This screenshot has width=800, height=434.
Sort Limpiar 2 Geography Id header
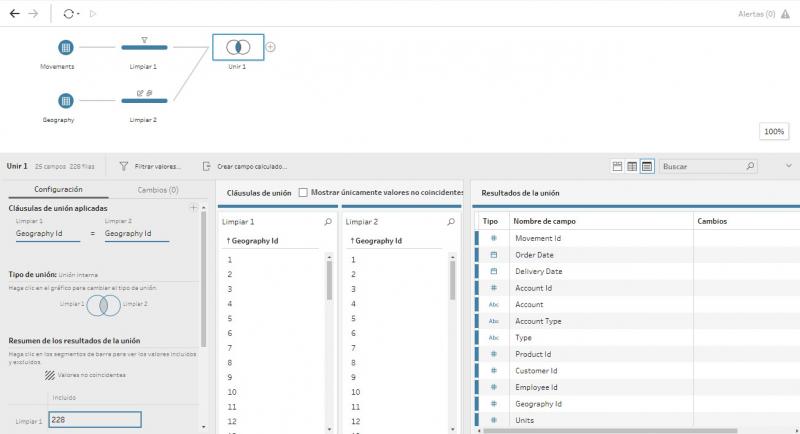pyautogui.click(x=376, y=241)
